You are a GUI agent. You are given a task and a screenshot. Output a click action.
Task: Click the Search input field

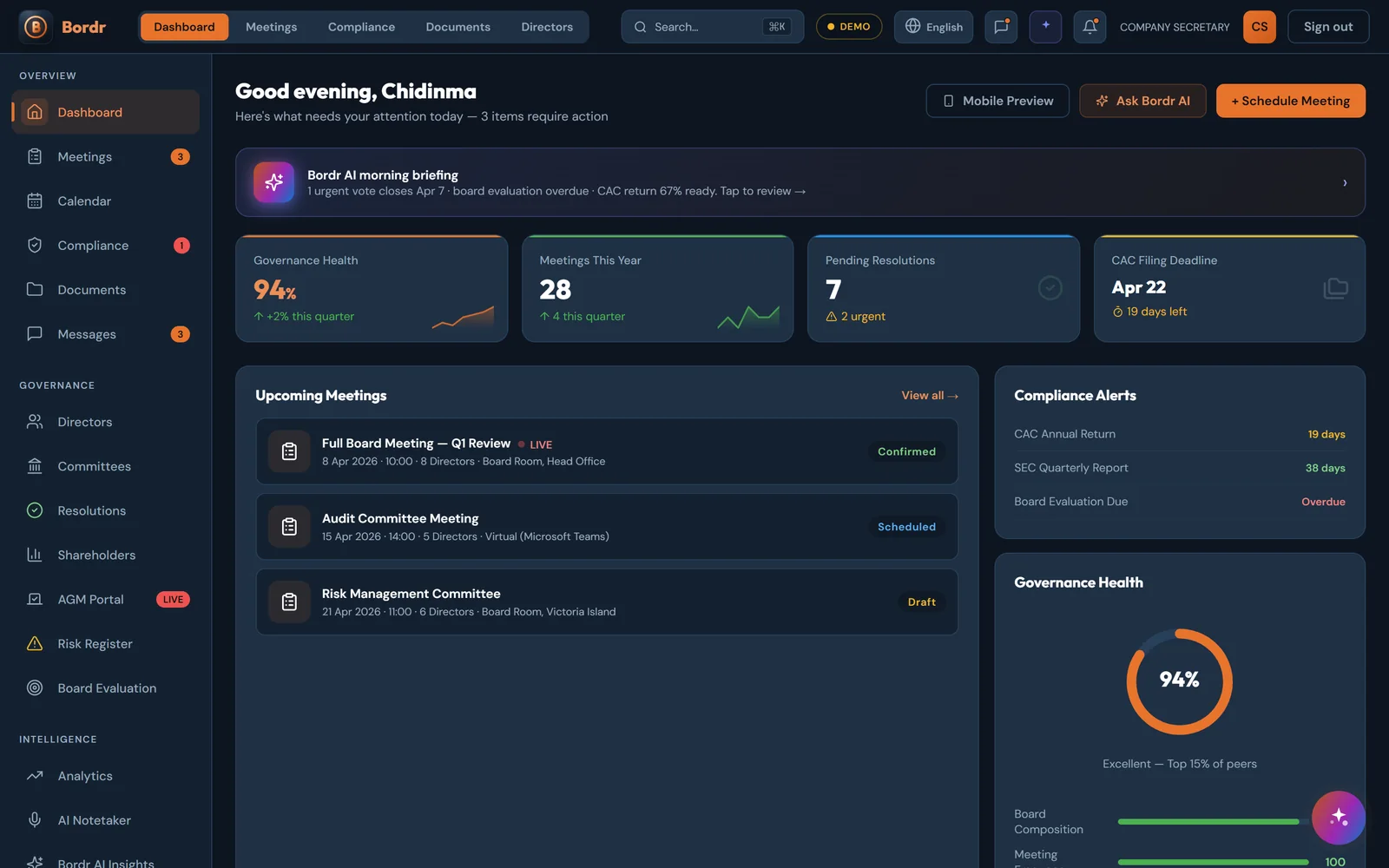(712, 27)
